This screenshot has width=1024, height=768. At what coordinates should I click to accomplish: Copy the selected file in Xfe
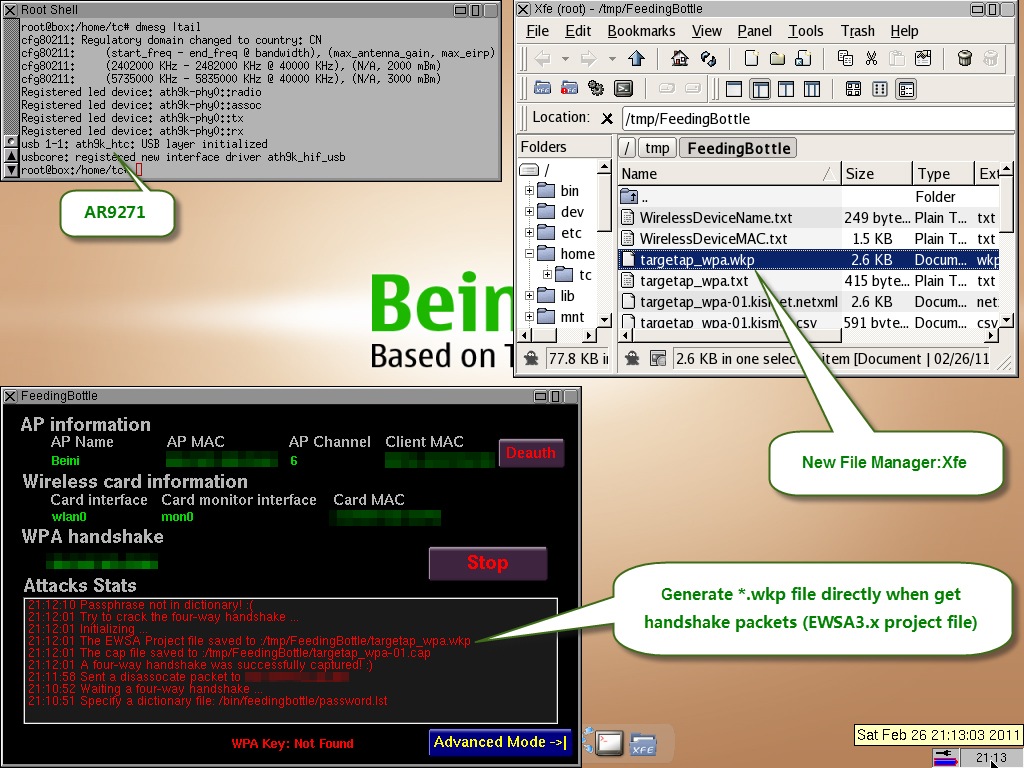pyautogui.click(x=845, y=59)
